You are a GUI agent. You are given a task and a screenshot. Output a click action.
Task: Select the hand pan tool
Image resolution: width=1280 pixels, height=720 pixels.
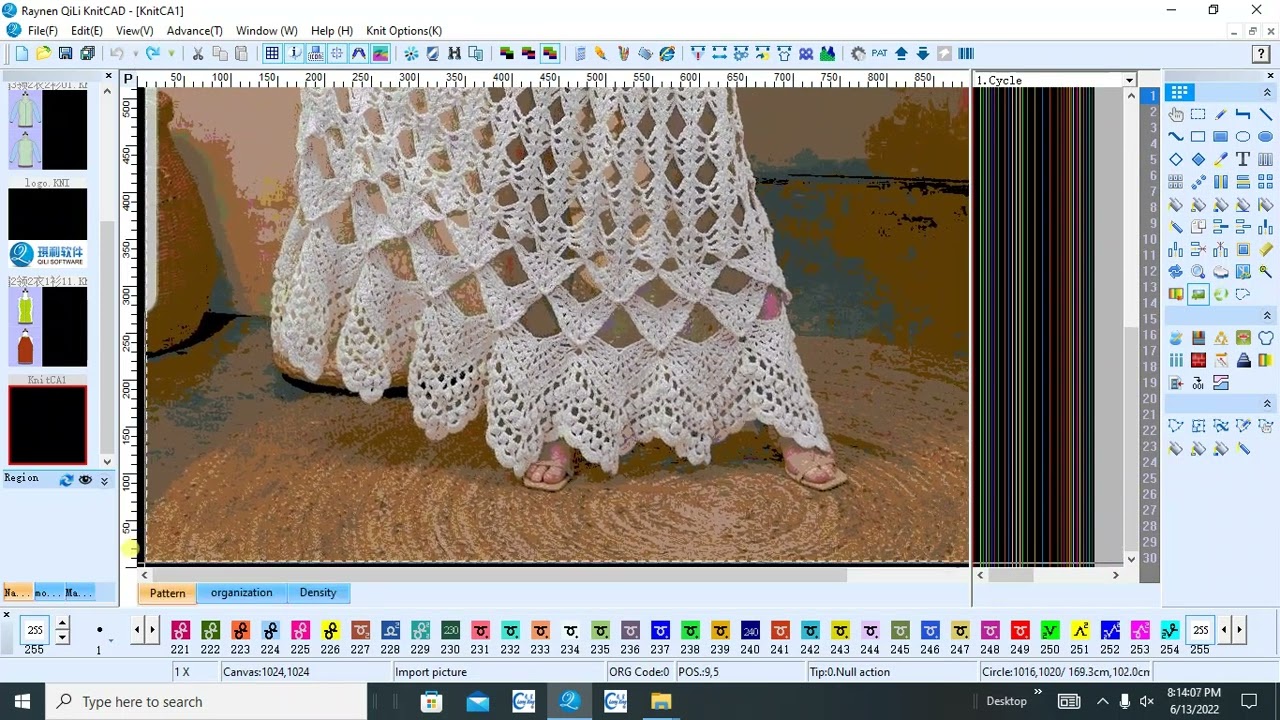[1176, 114]
